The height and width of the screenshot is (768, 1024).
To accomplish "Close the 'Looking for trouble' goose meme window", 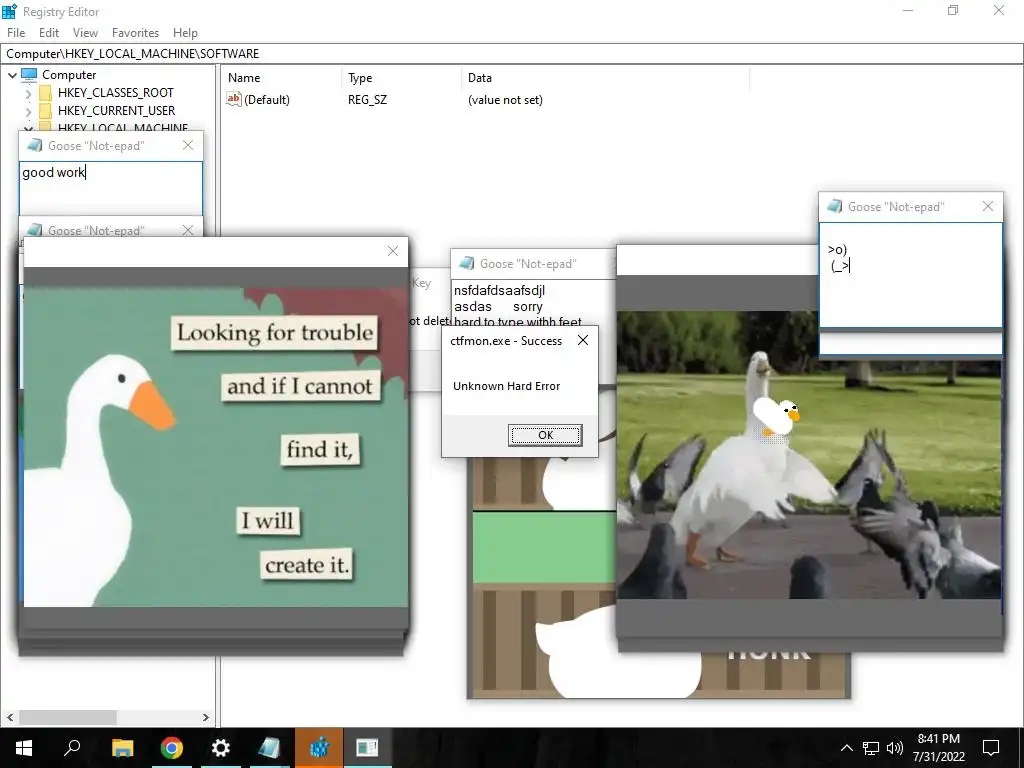I will 392,251.
